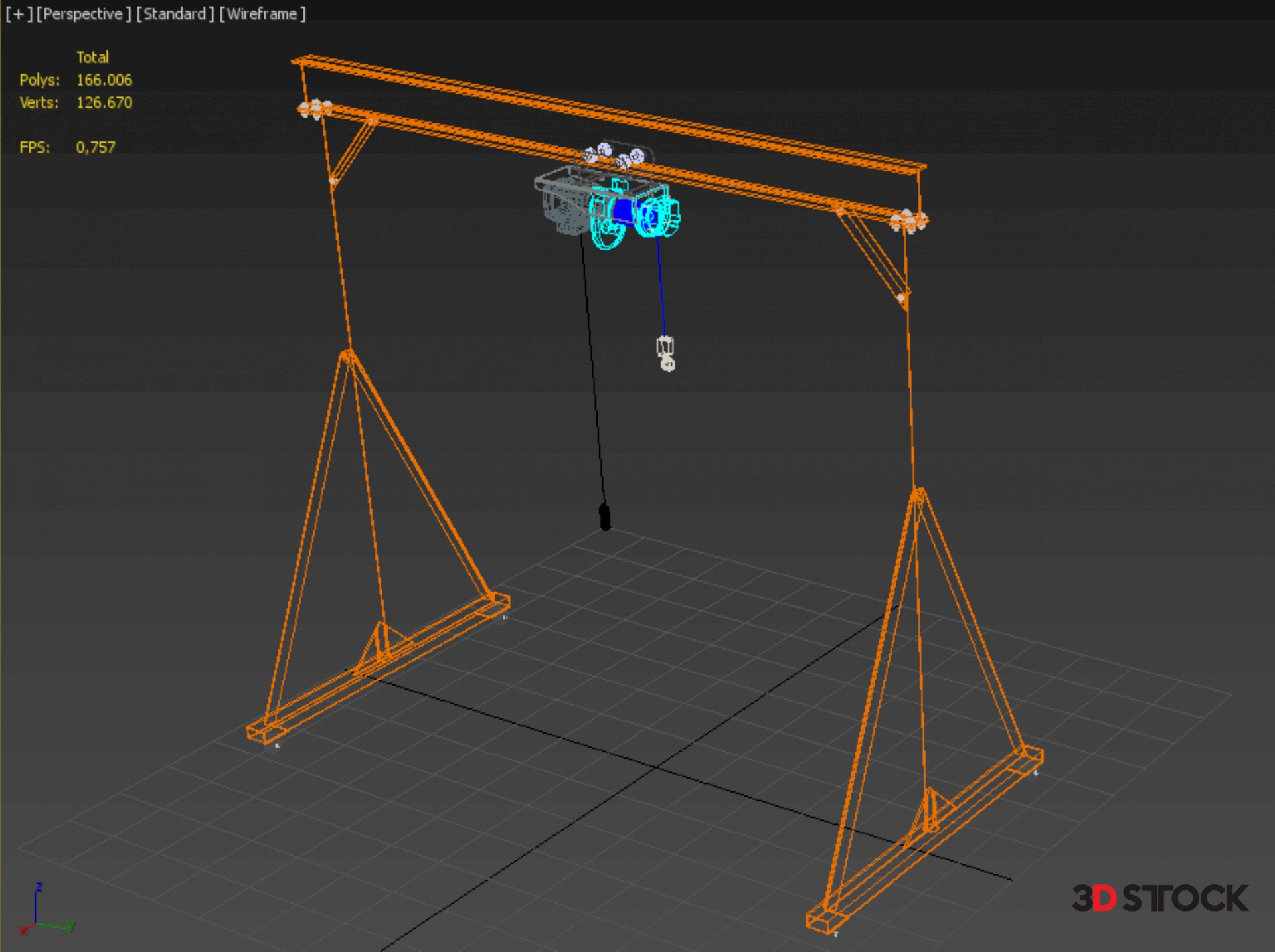Open the Perspective viewport label menu

(83, 14)
